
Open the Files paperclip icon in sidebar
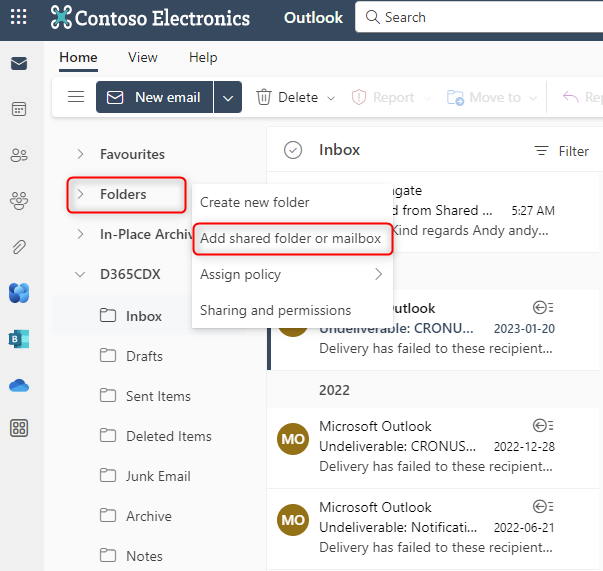(19, 247)
